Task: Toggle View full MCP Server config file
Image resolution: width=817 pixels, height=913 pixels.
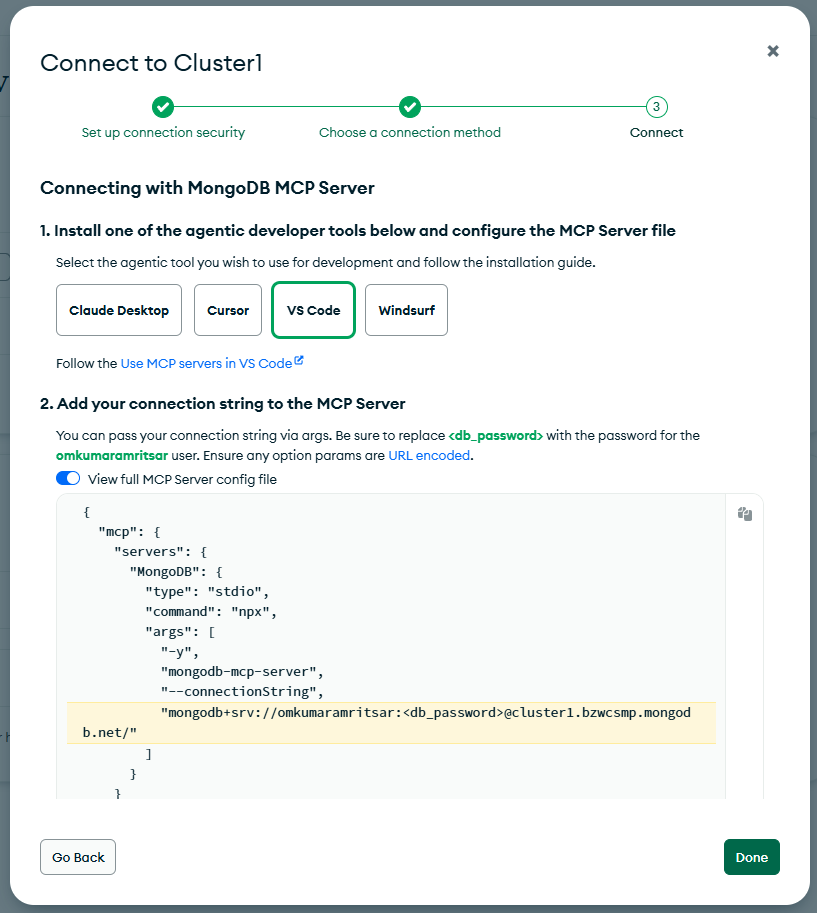Action: pos(69,479)
